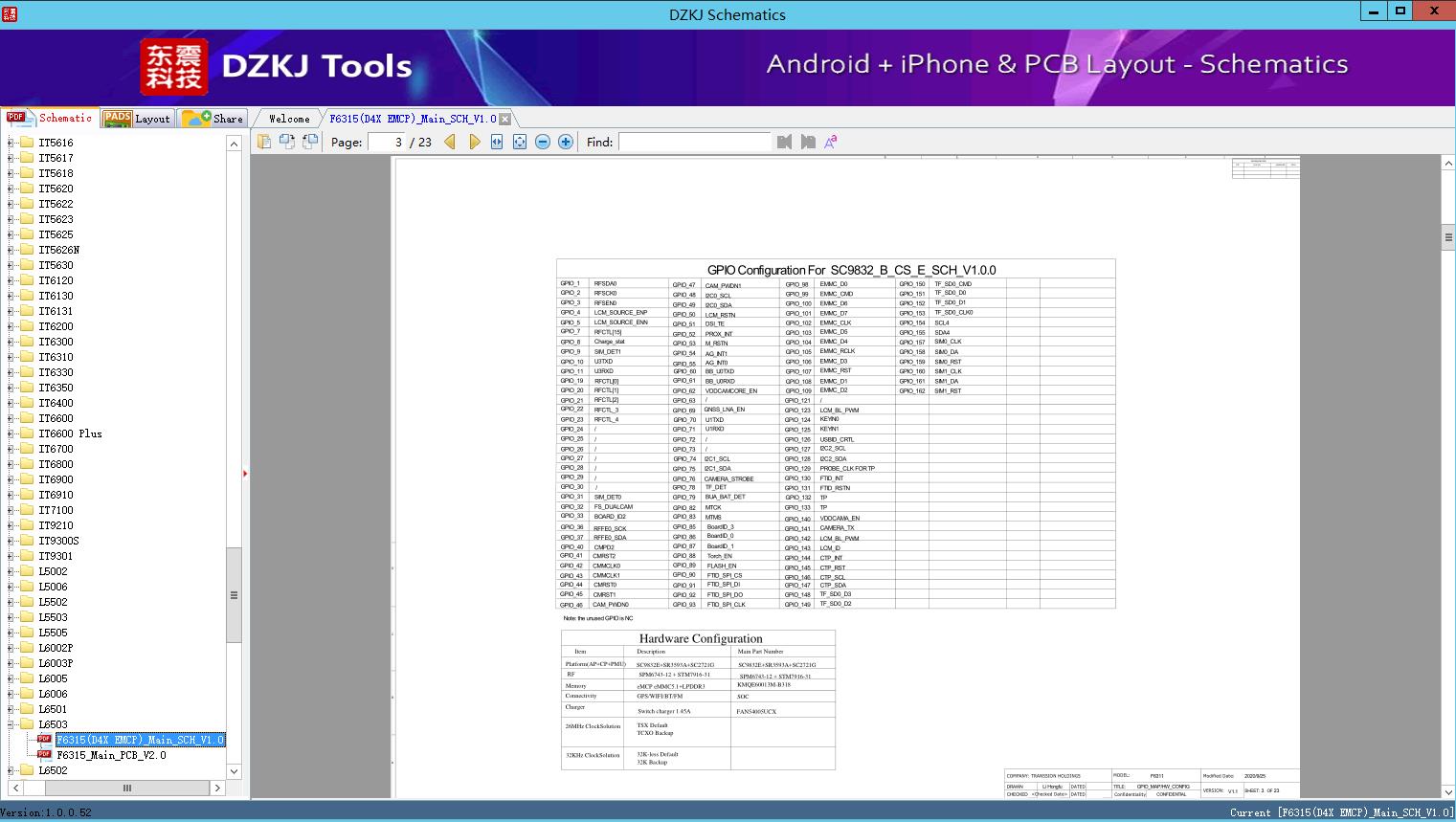The image size is (1456, 822).
Task: Expand the IT6120 tree node
Action: click(11, 280)
